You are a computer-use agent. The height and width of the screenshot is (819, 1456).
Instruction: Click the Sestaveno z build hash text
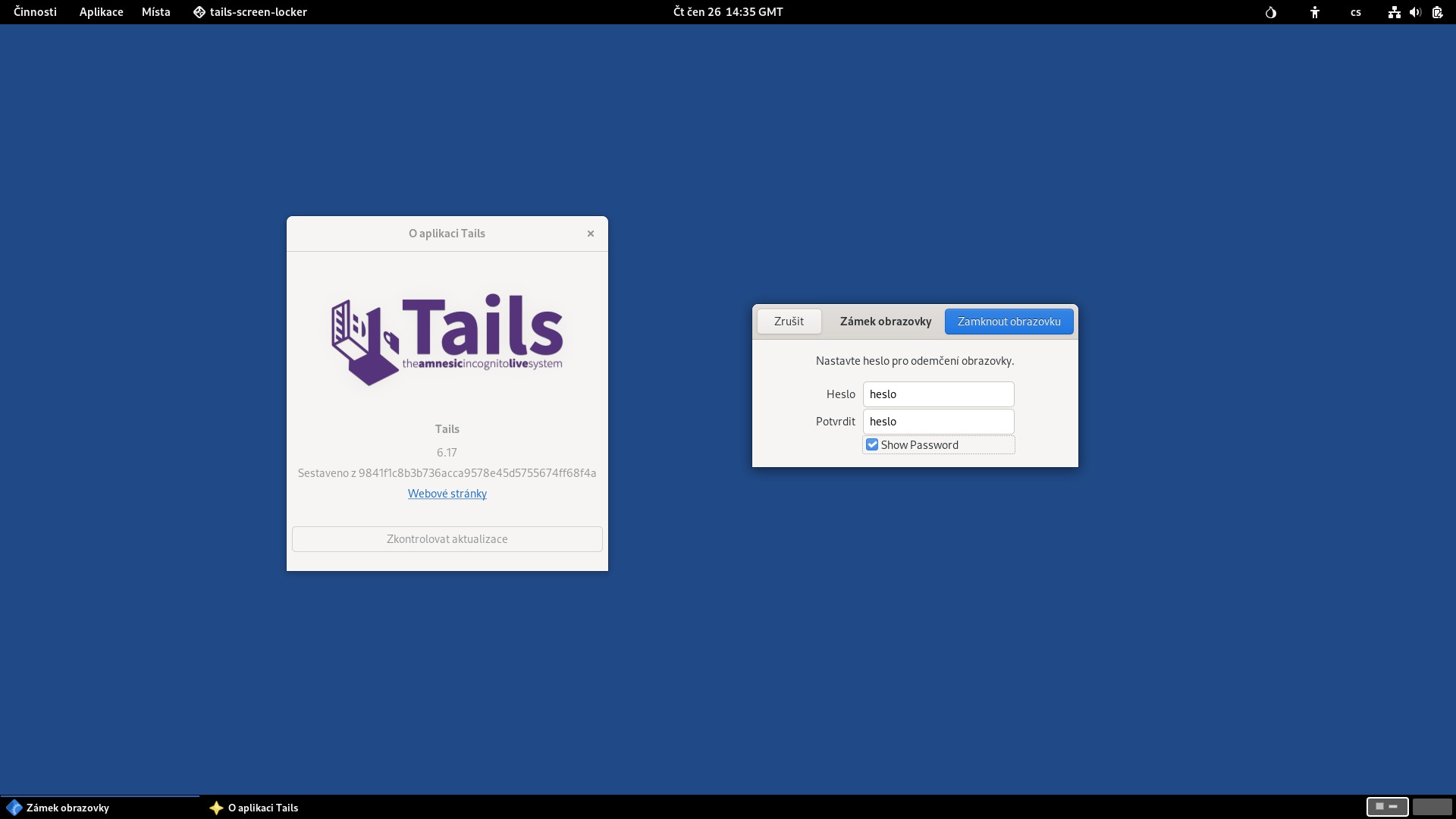(447, 473)
